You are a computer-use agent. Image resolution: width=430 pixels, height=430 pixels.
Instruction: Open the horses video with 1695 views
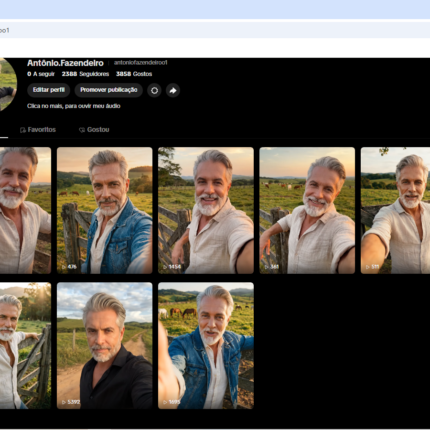pyautogui.click(x=206, y=346)
